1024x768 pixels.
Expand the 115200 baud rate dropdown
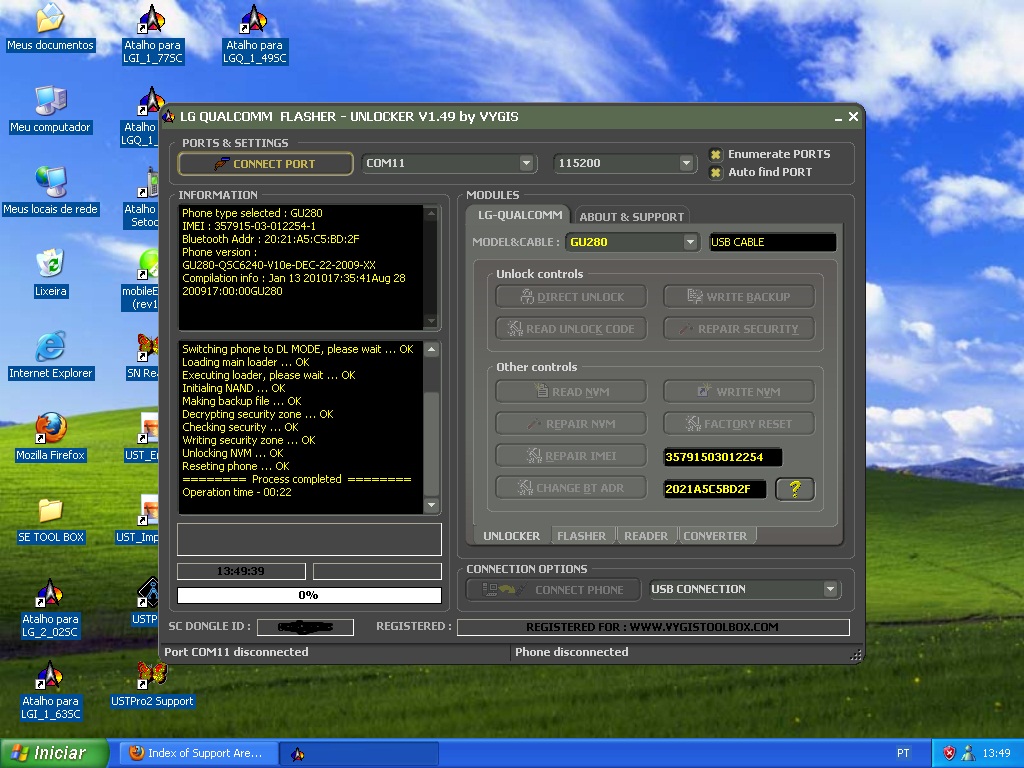click(x=686, y=163)
